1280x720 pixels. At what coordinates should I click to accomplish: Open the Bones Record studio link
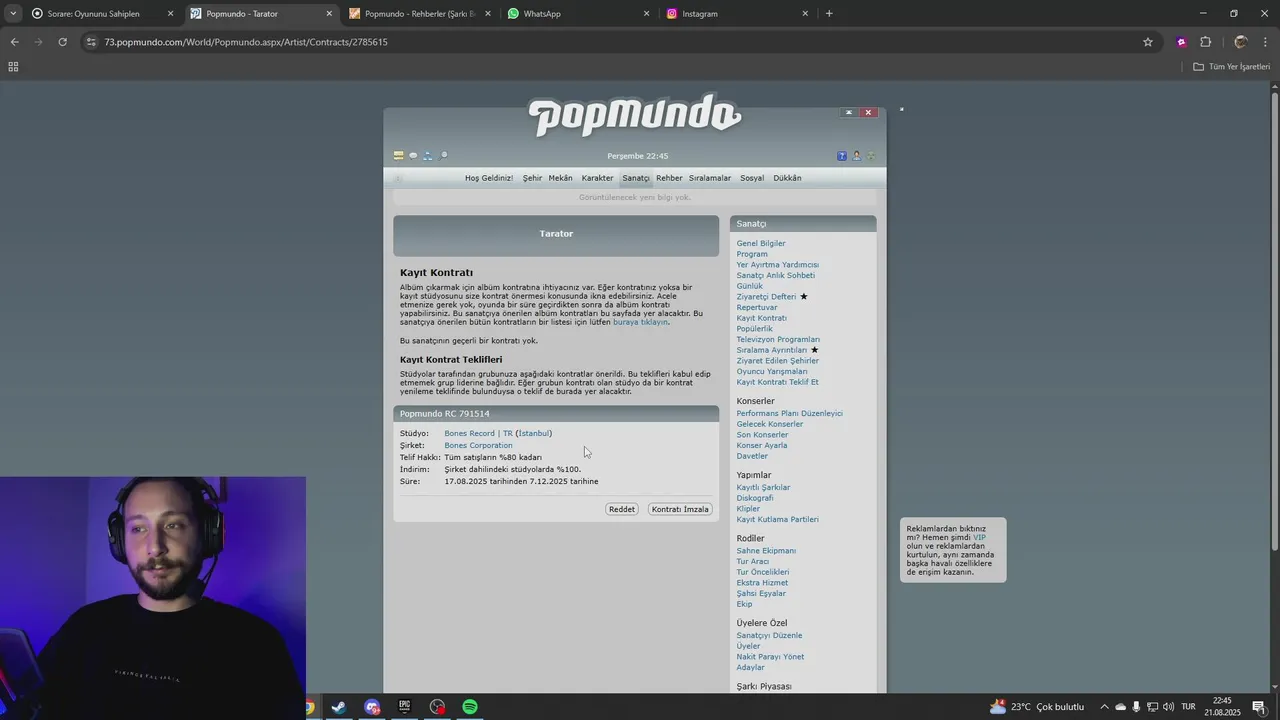pos(478,434)
